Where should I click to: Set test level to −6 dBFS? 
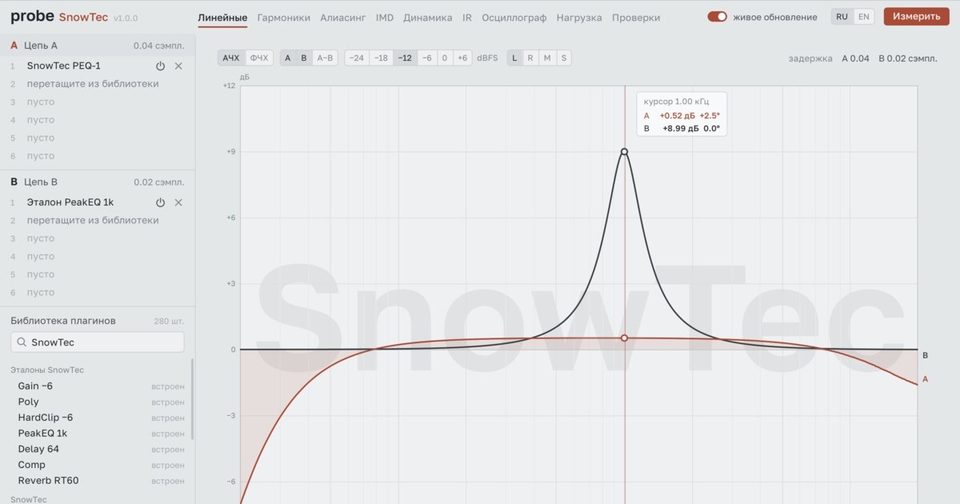(x=427, y=58)
